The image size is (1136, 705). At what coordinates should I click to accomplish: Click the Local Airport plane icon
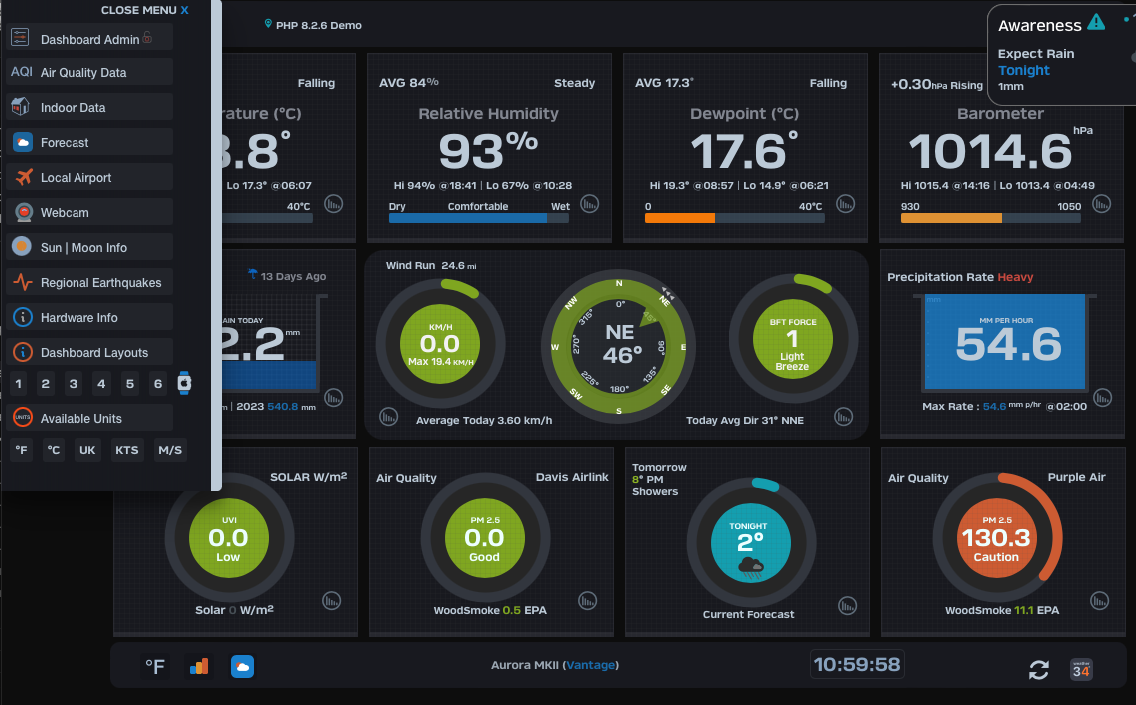click(x=22, y=177)
